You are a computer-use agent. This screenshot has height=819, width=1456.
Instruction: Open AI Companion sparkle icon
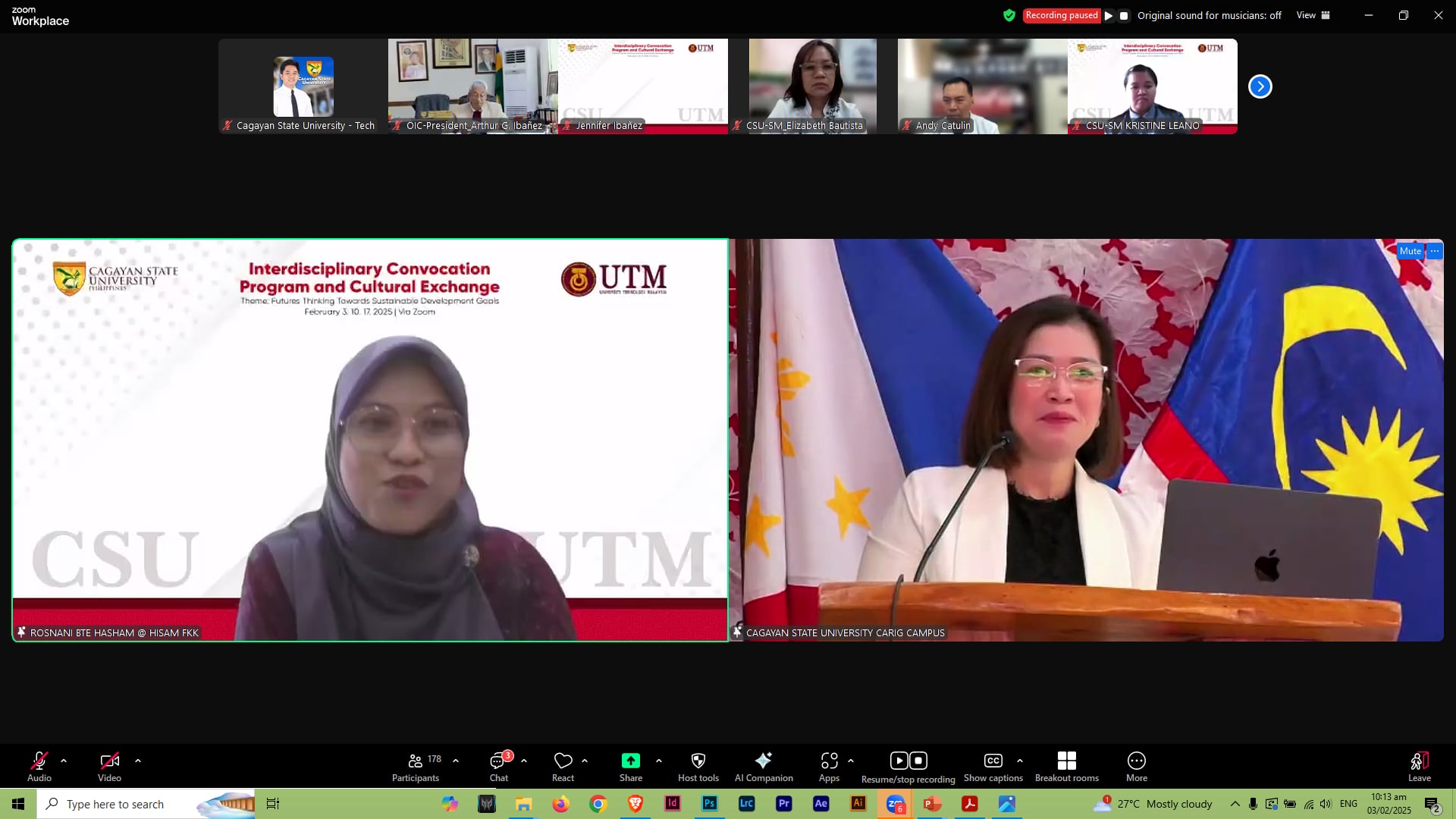pos(764,761)
